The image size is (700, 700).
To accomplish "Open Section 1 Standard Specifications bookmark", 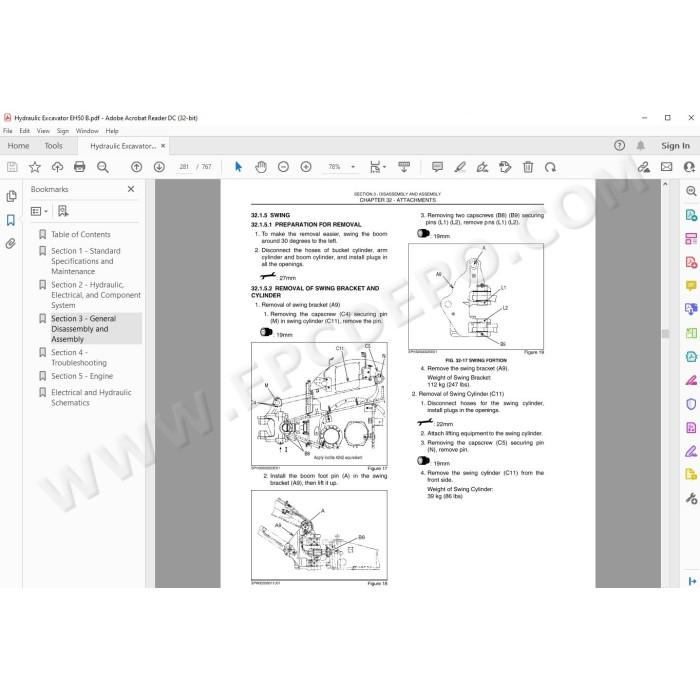I will (86, 261).
